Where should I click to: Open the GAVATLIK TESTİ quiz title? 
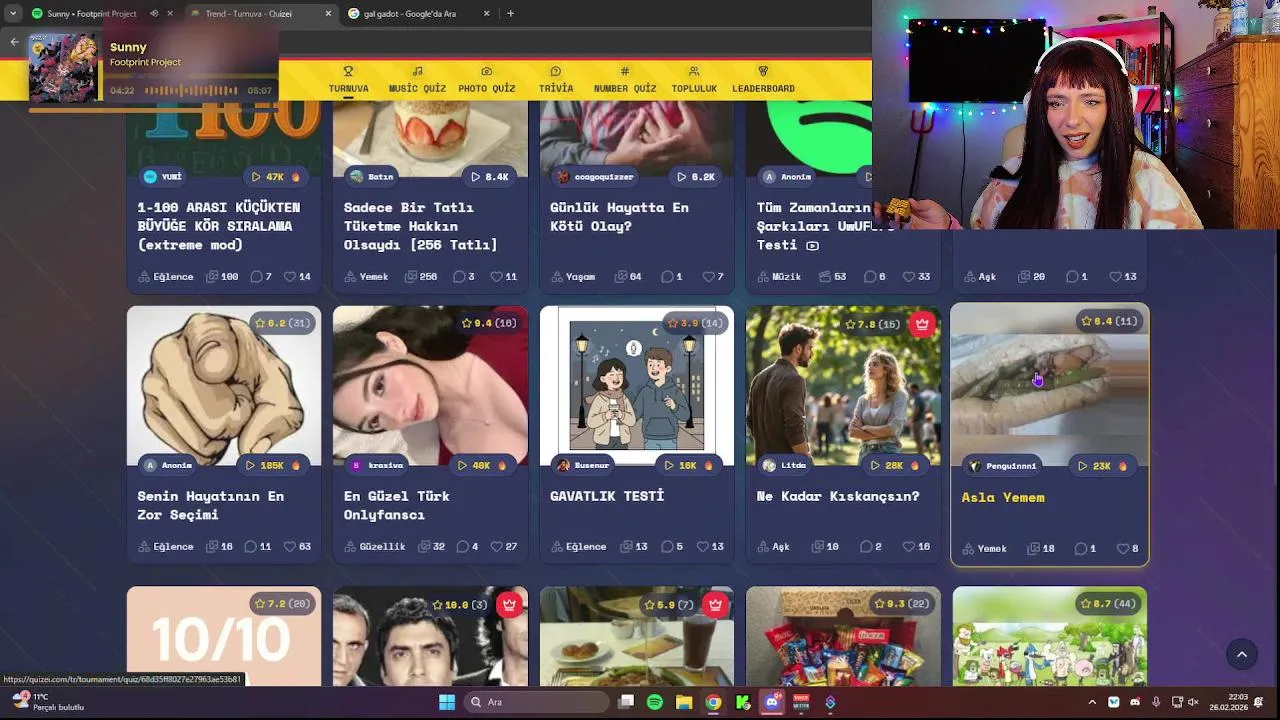607,496
